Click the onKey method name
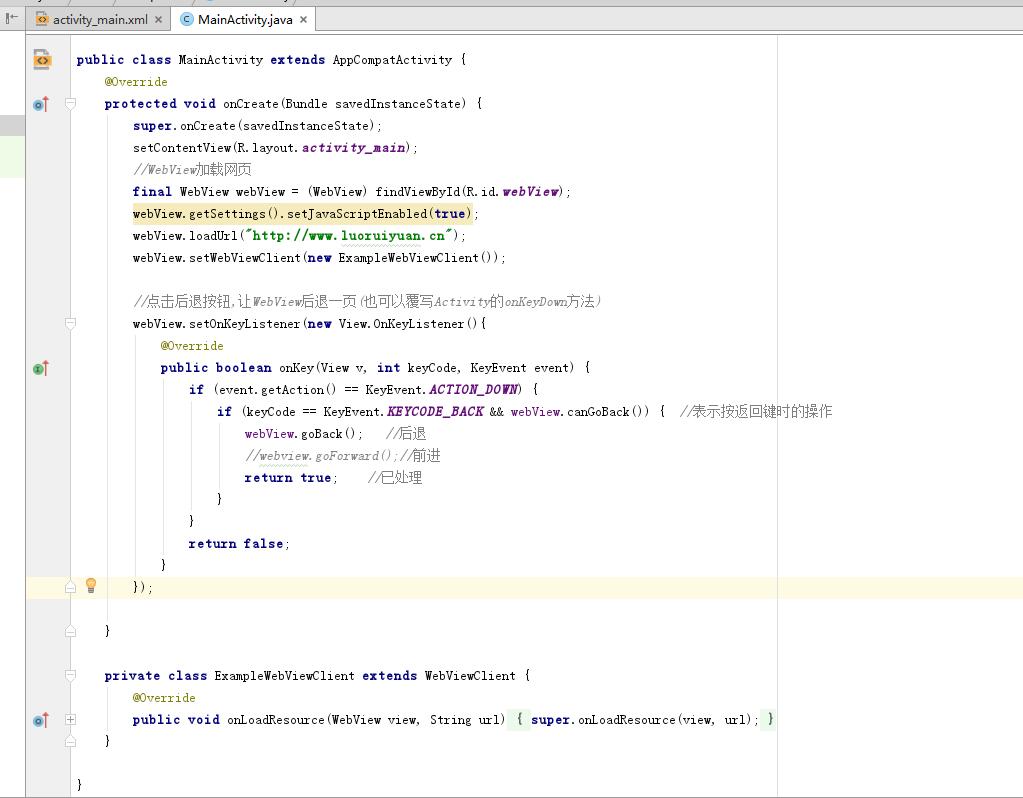The image size is (1023, 798). point(296,368)
